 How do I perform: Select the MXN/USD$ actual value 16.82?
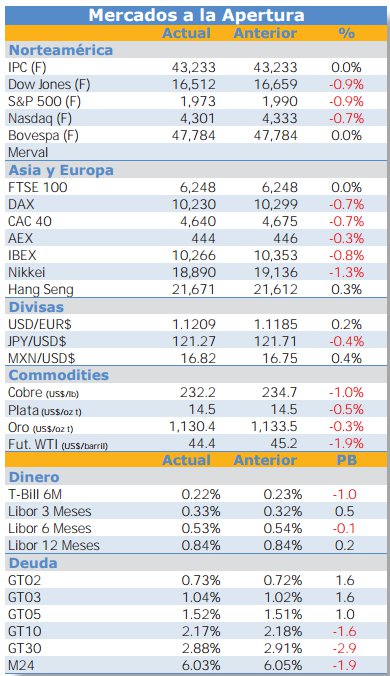[198, 358]
